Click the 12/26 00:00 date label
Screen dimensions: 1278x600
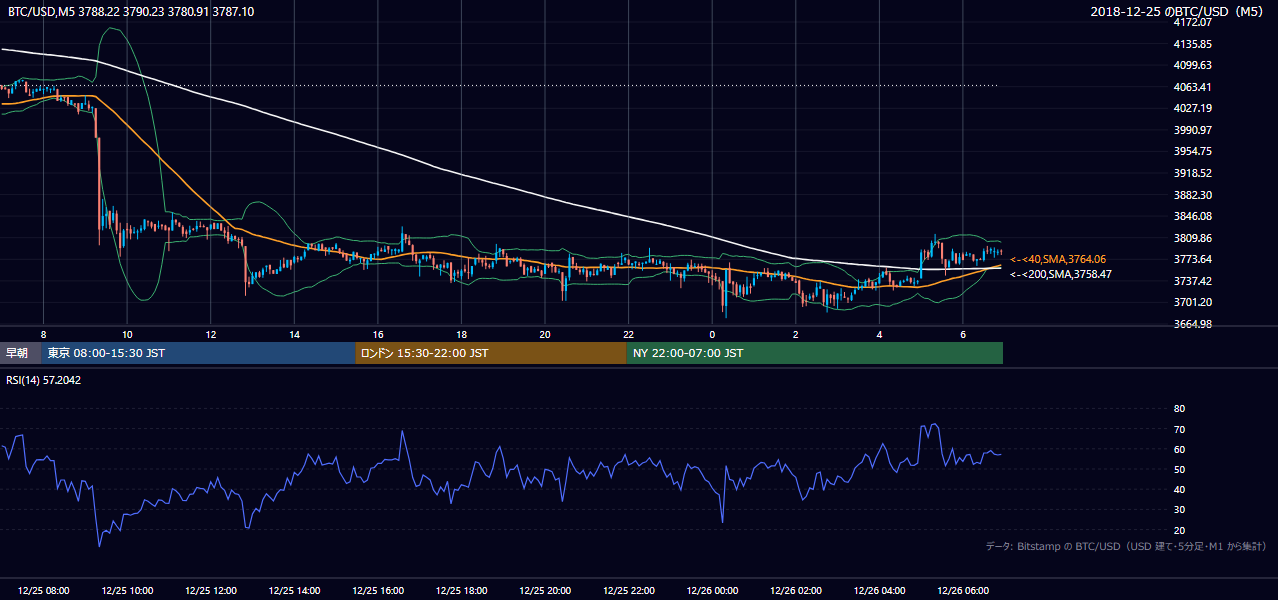(x=712, y=591)
